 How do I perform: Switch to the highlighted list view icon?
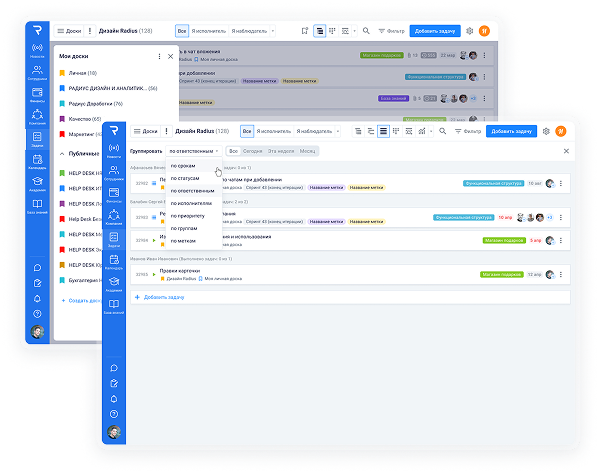coord(383,131)
